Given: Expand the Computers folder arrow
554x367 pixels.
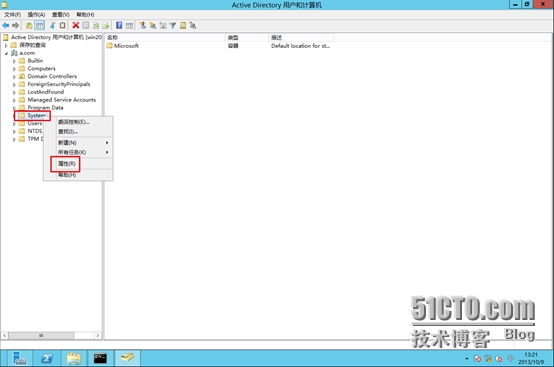Looking at the screenshot, I should (14, 69).
